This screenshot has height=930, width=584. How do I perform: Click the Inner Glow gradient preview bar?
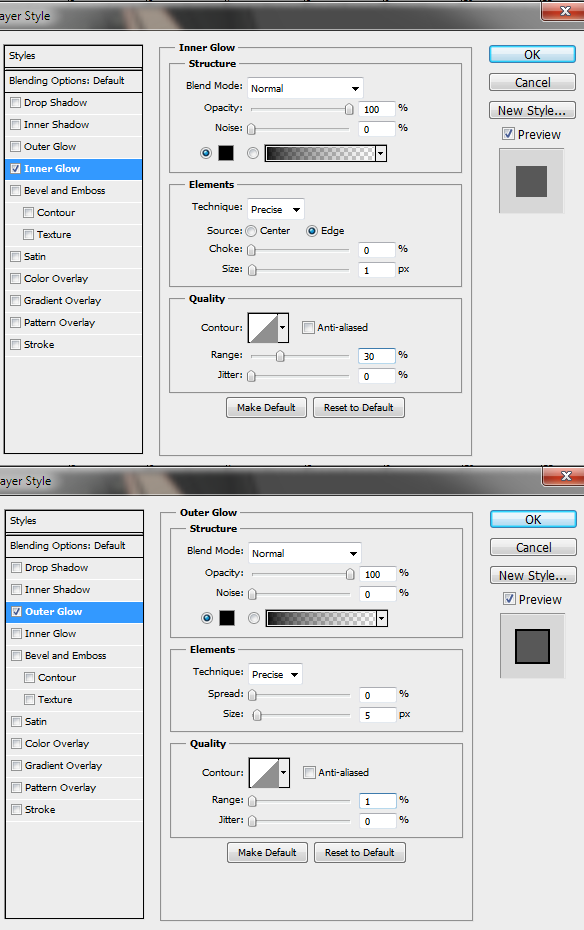point(320,154)
